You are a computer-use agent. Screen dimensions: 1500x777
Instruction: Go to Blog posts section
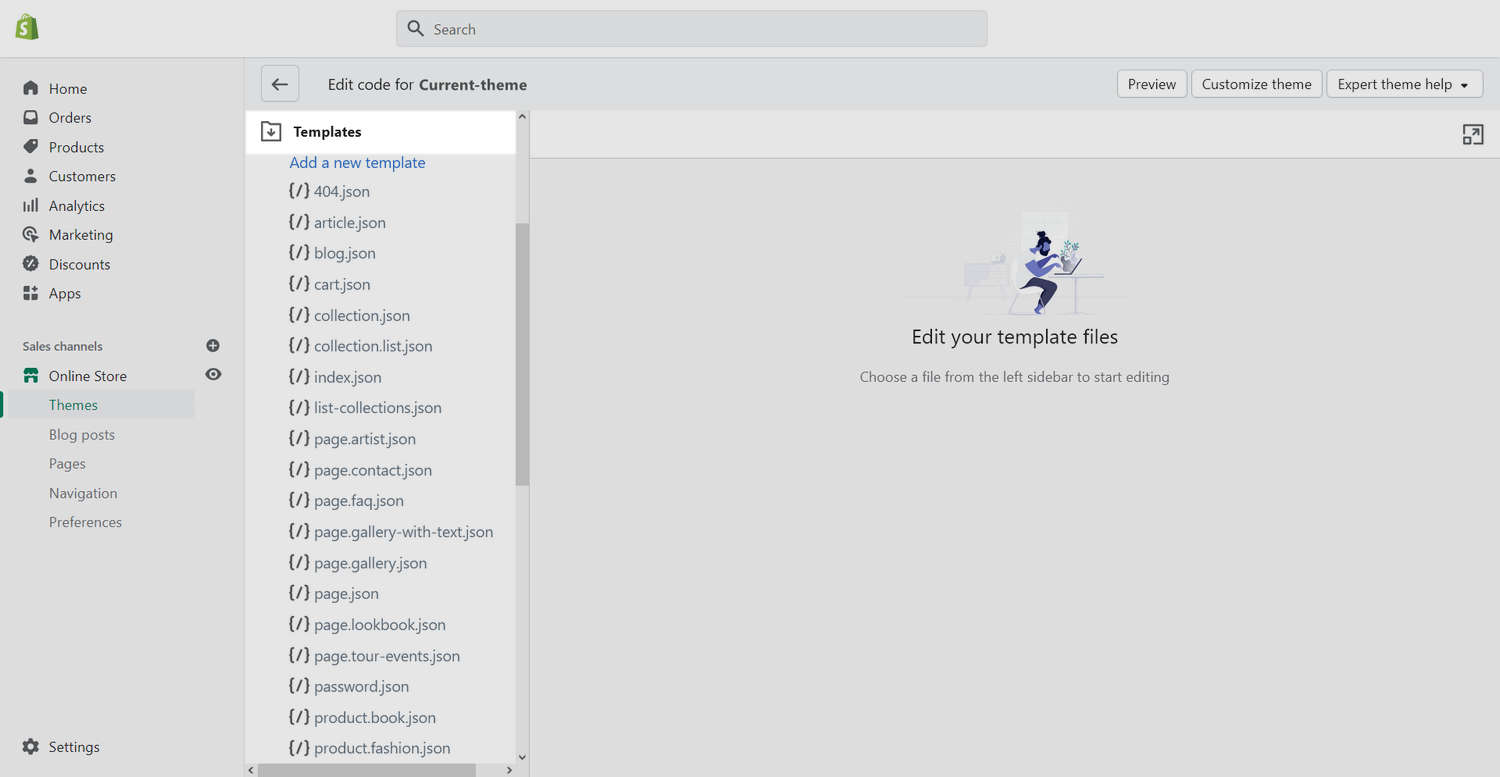[82, 435]
